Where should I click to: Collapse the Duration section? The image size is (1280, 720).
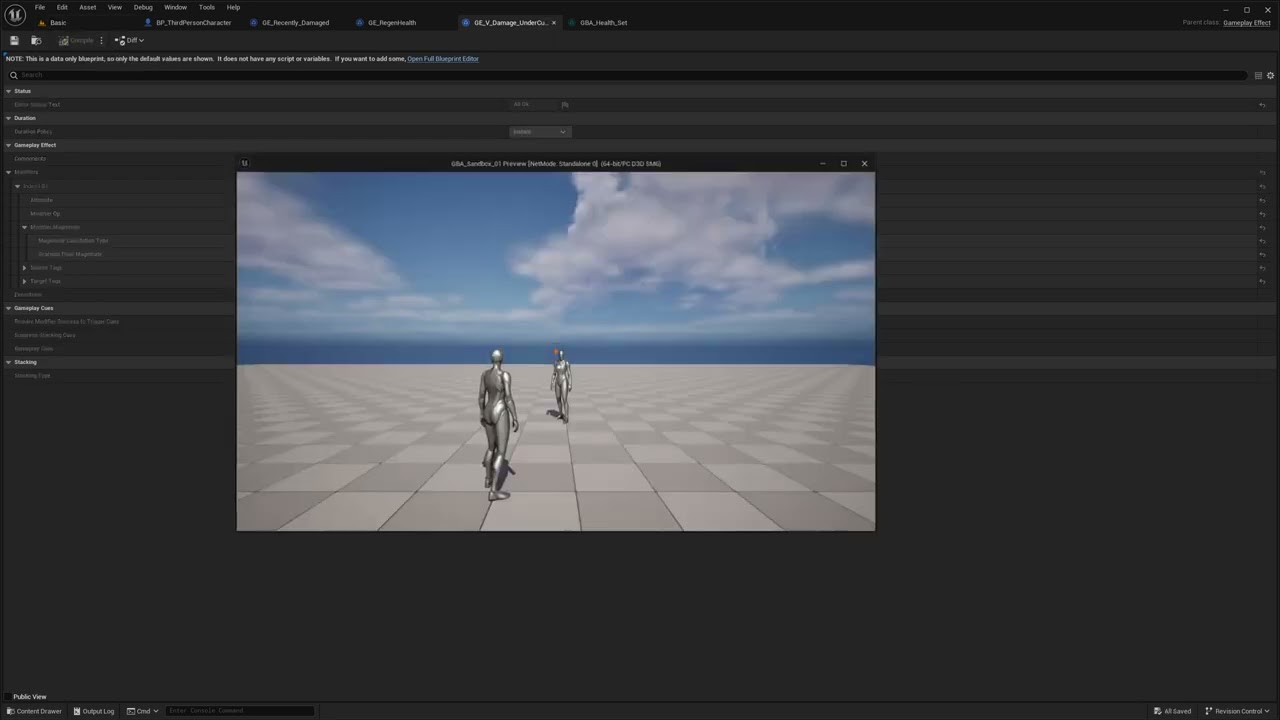8,118
